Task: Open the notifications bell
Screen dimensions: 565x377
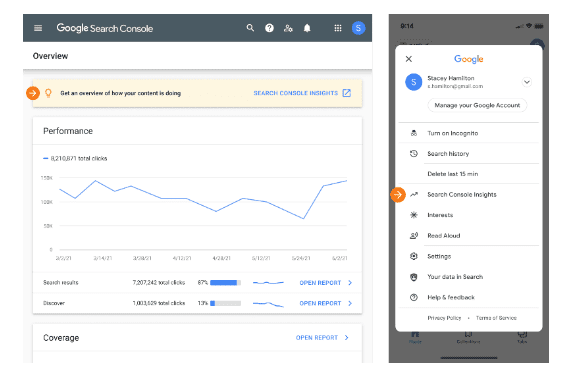Action: pyautogui.click(x=307, y=28)
